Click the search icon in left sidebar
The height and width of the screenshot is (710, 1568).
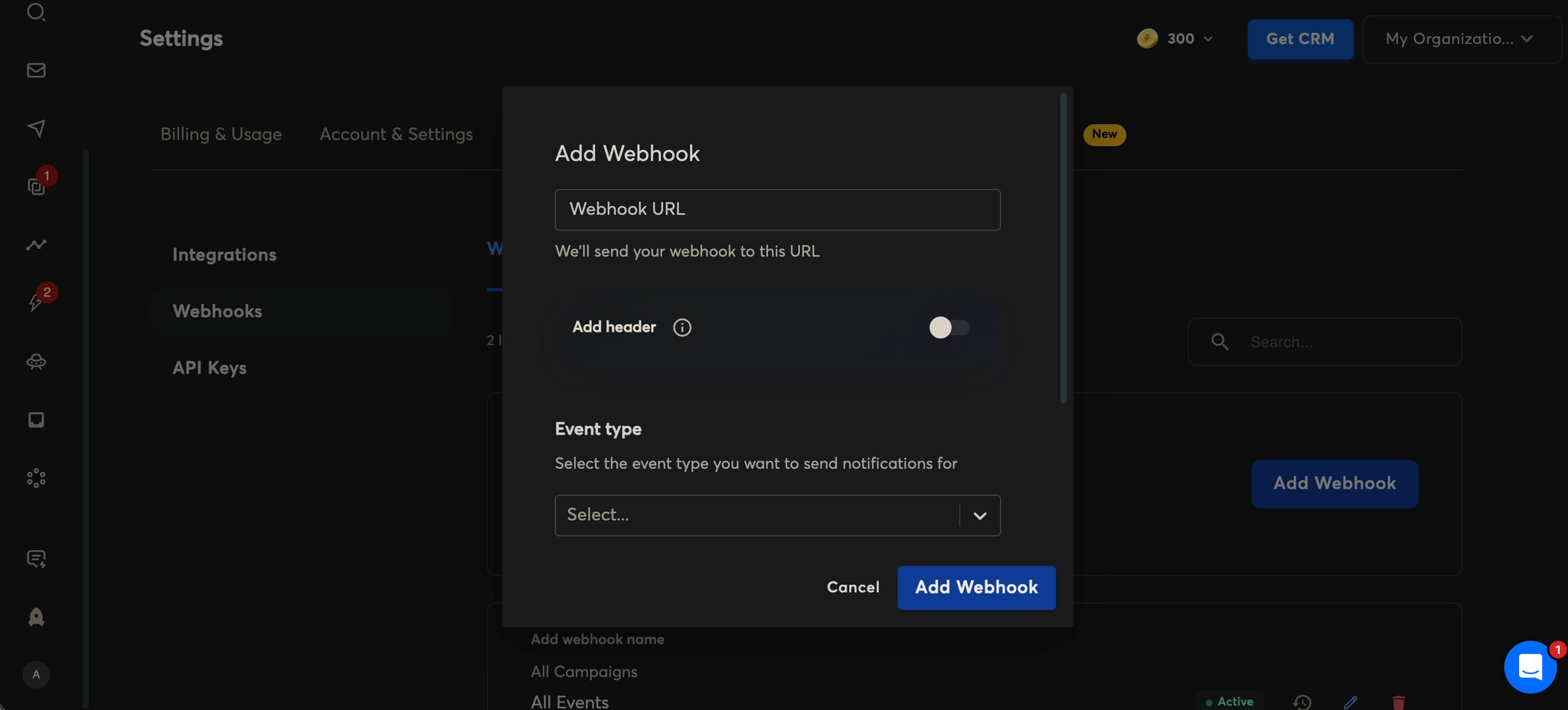(x=36, y=12)
